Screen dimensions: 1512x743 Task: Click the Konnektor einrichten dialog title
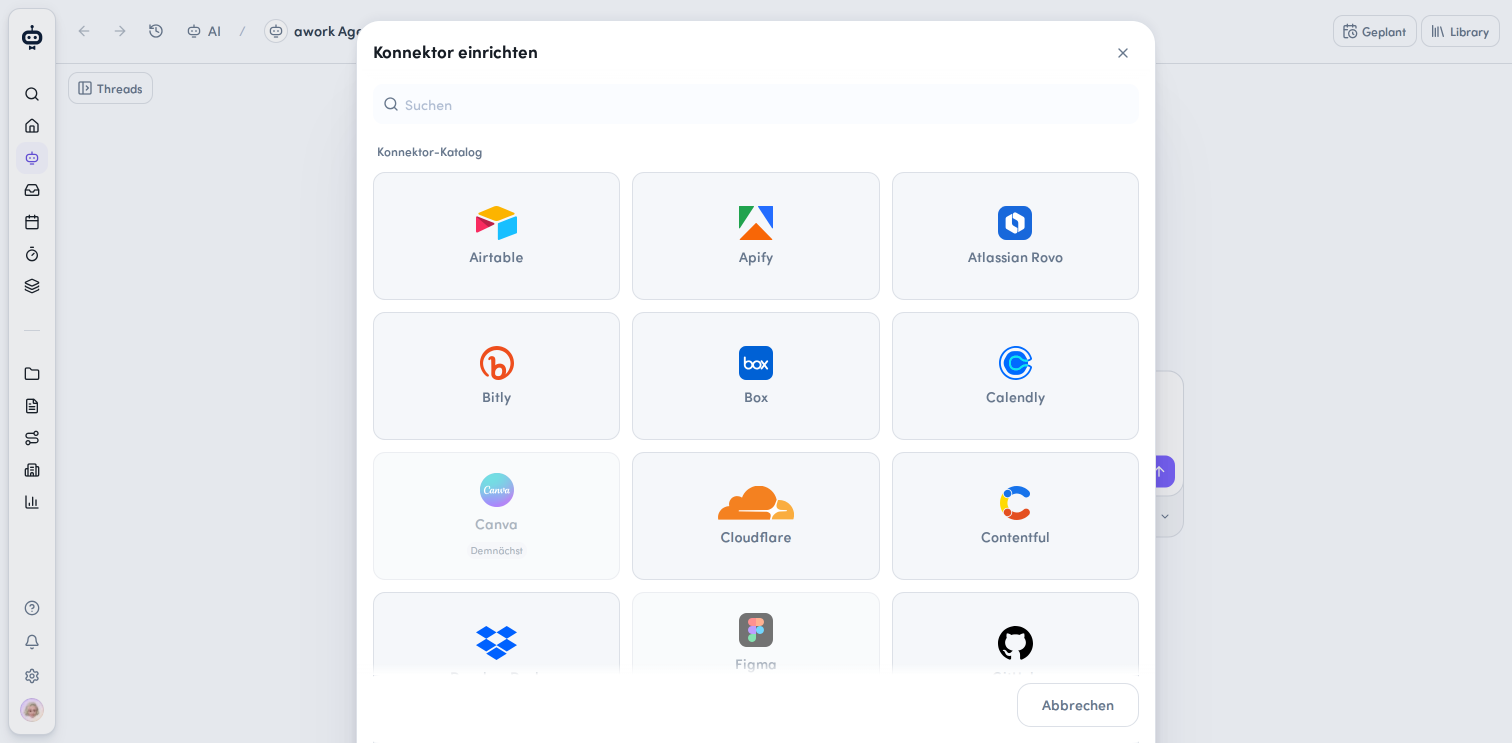(x=455, y=52)
